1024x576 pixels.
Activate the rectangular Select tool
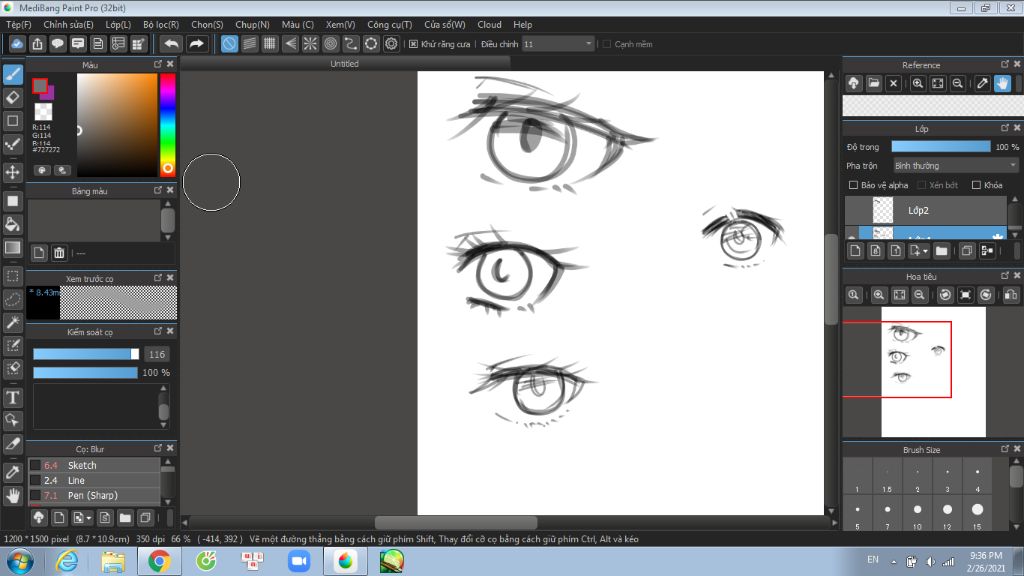click(12, 276)
